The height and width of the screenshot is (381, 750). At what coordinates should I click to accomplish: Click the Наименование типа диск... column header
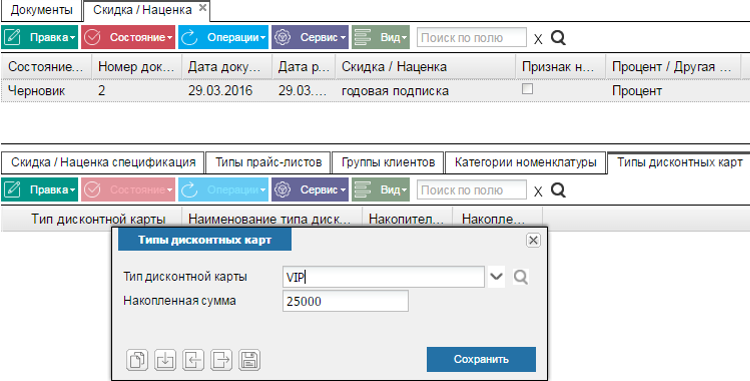point(271,219)
